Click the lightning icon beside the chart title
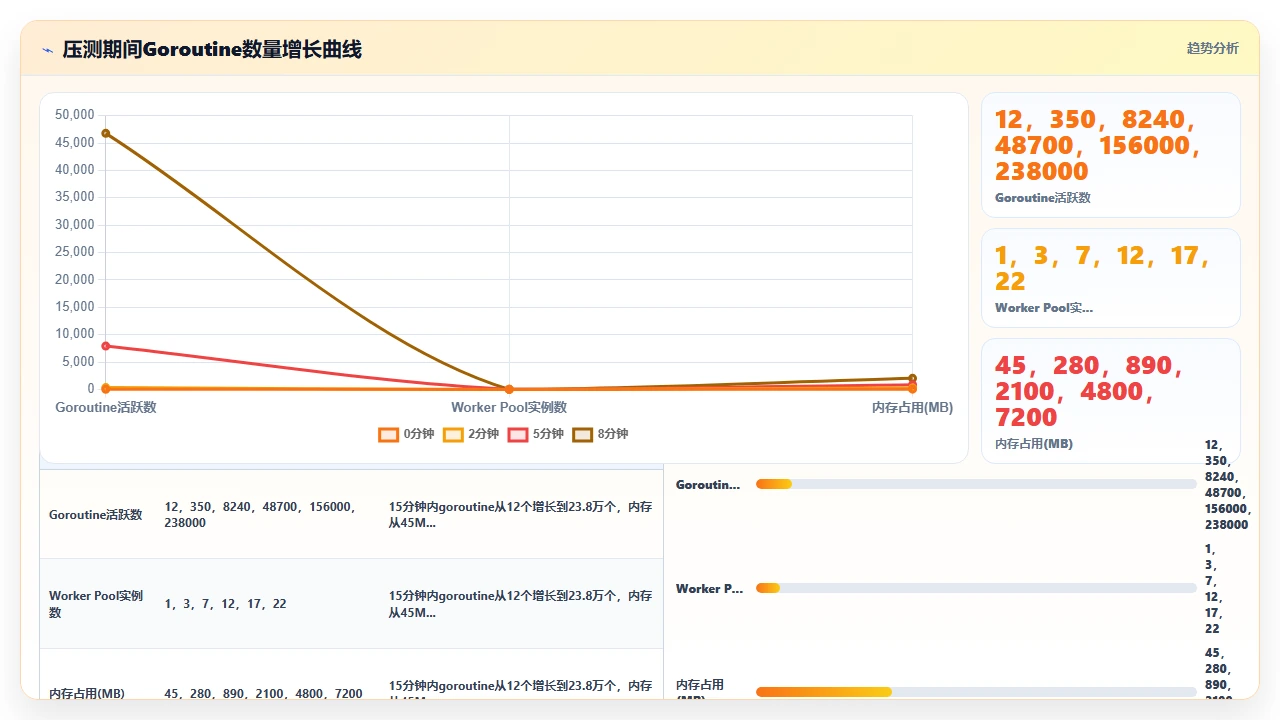 pos(48,50)
